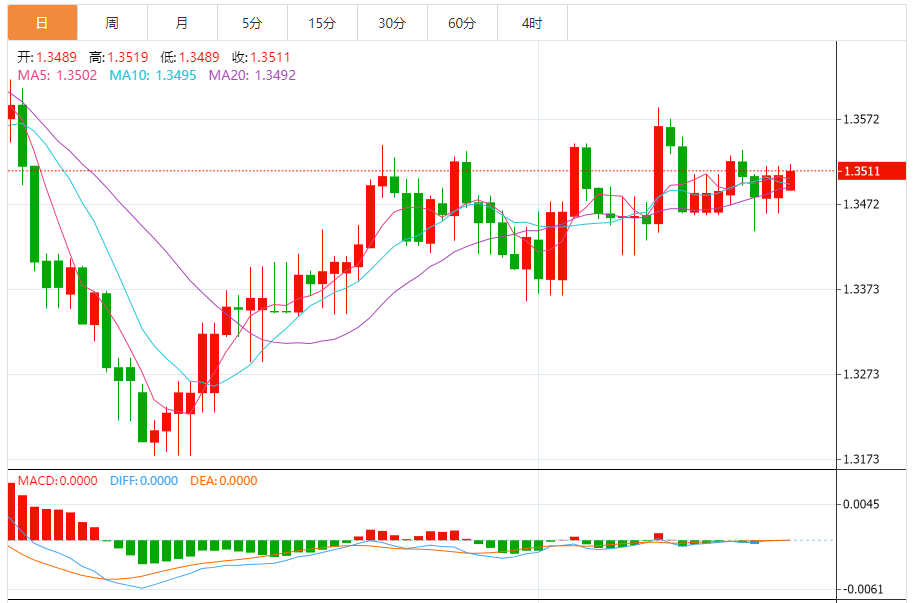Open the 60分 timeframe tab
This screenshot has width=913, height=603.
pos(462,23)
